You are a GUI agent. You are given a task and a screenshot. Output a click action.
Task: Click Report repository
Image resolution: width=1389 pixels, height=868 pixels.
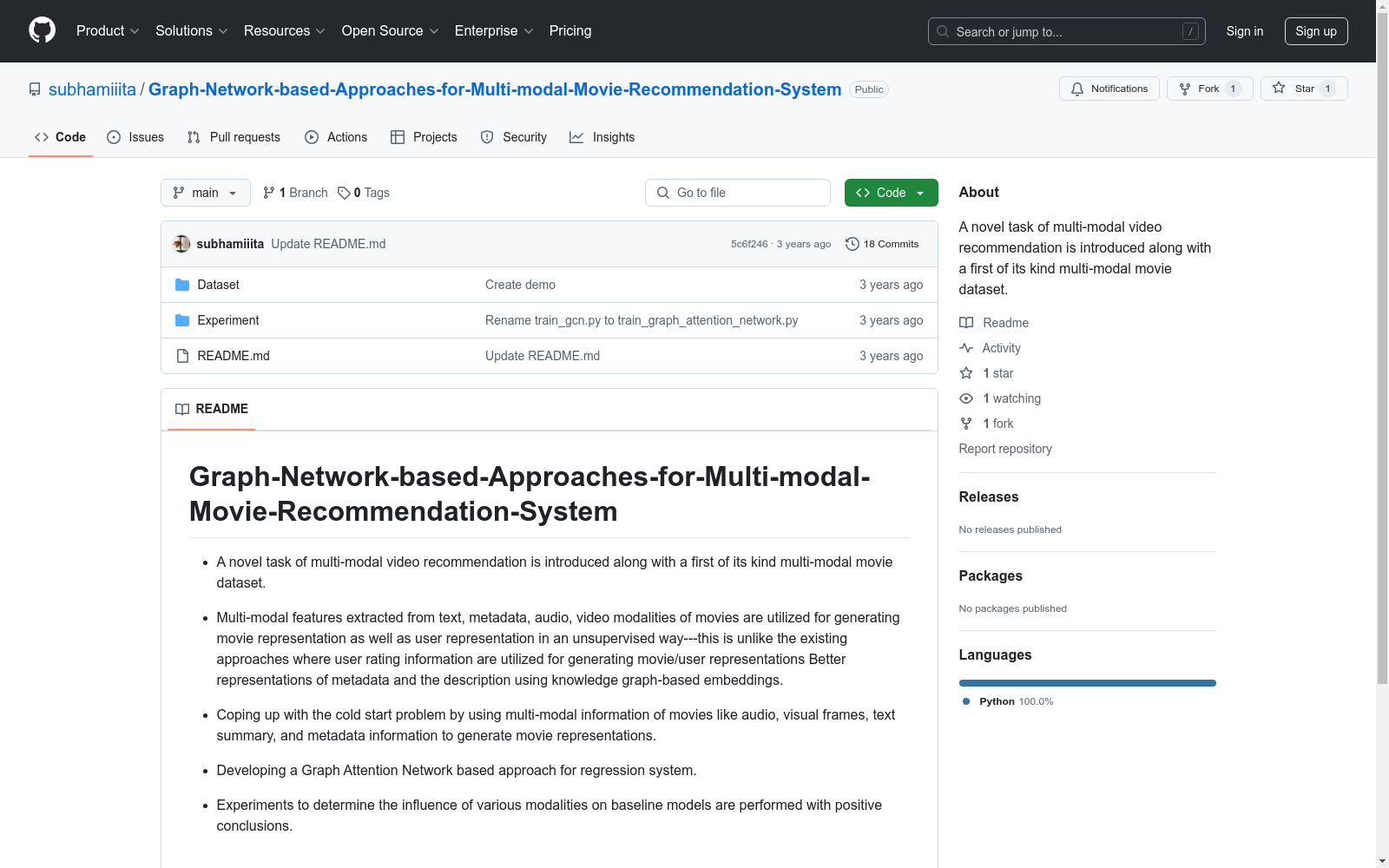(1005, 449)
